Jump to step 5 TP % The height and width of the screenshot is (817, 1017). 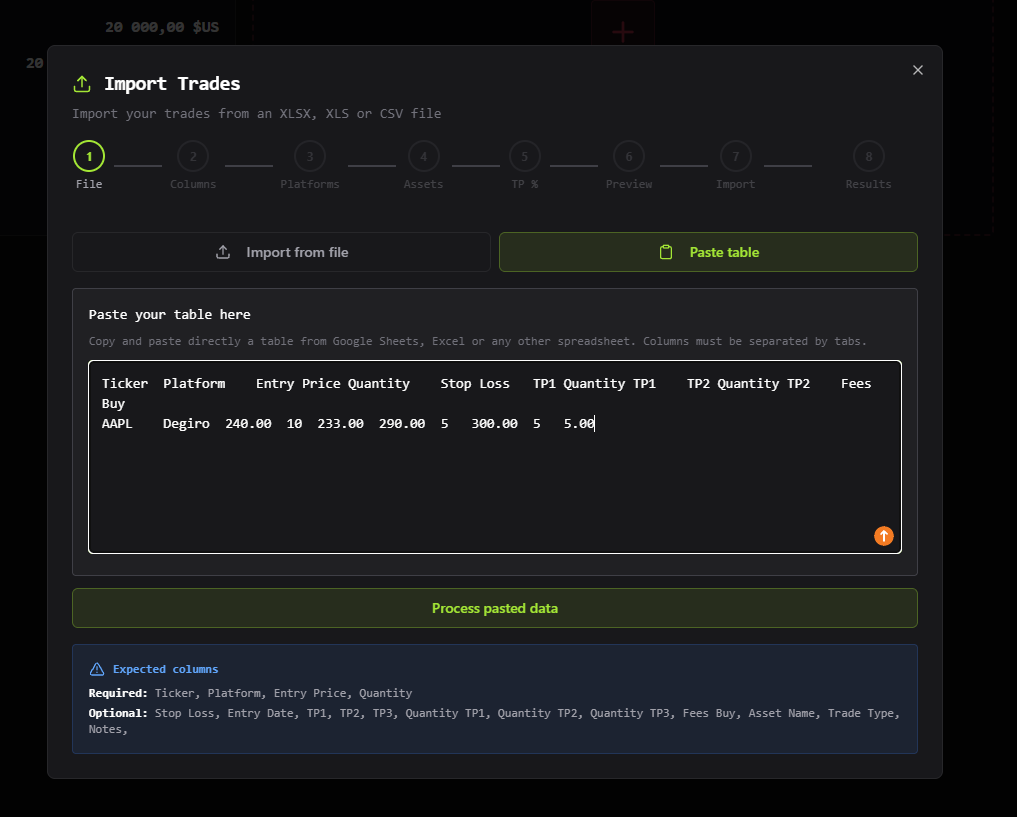click(524, 157)
